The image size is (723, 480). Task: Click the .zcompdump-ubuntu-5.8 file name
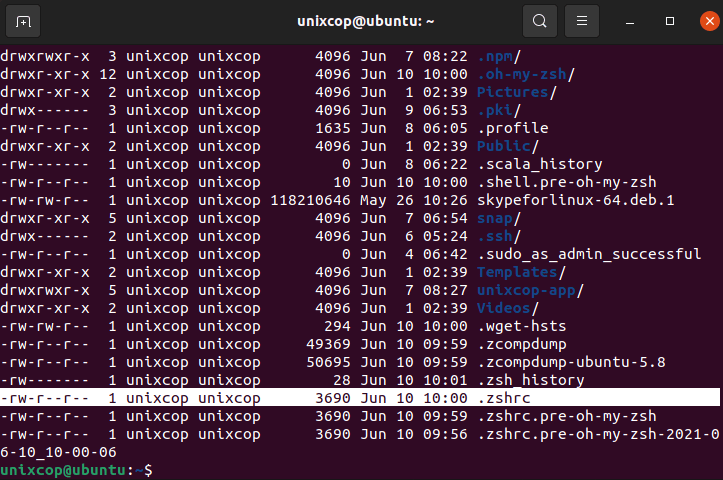(571, 362)
